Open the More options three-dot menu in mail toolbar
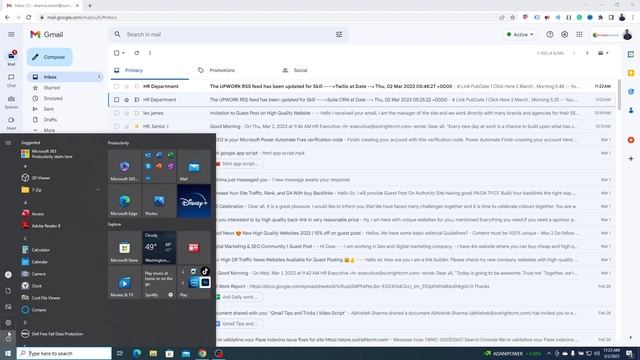The height and width of the screenshot is (360, 640). 150,53
